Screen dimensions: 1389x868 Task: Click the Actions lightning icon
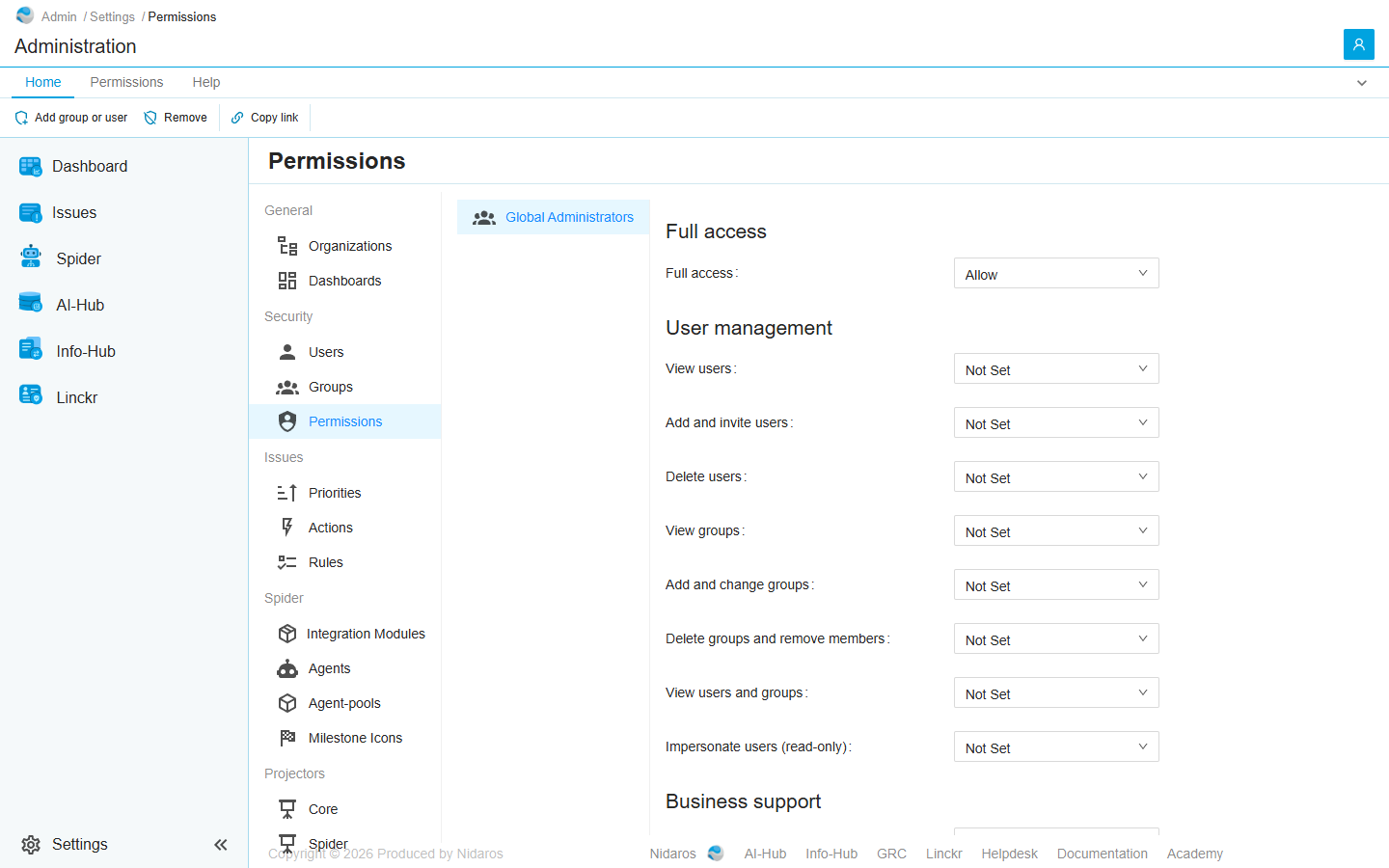pyautogui.click(x=287, y=527)
